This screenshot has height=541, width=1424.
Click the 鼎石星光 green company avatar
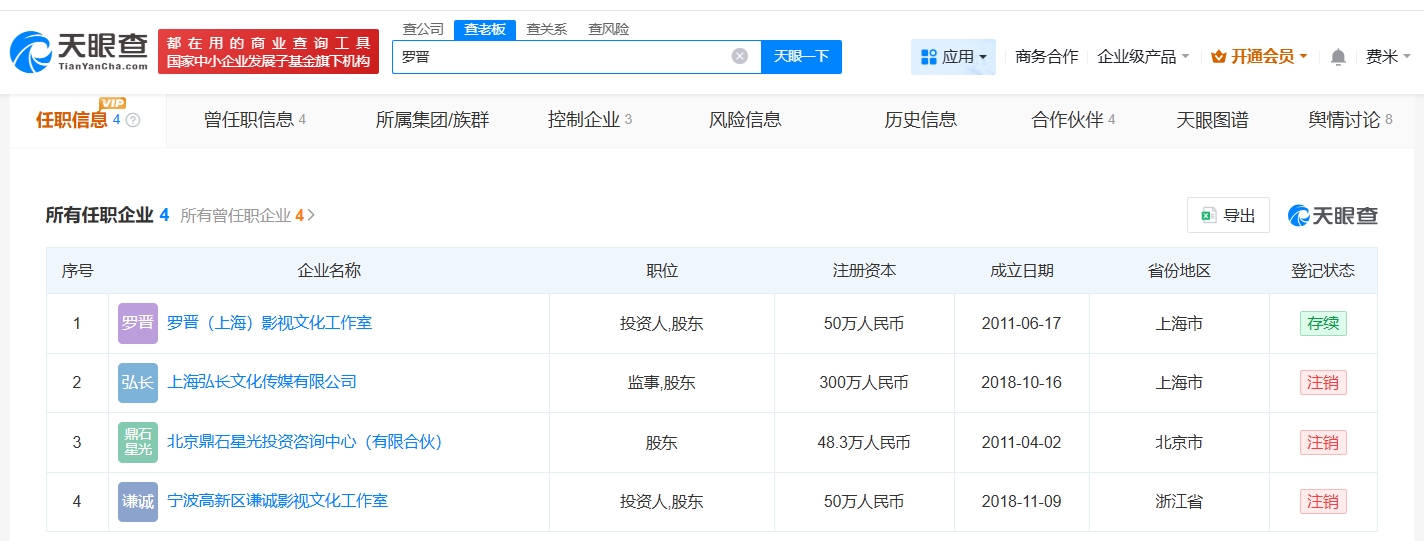coord(137,442)
